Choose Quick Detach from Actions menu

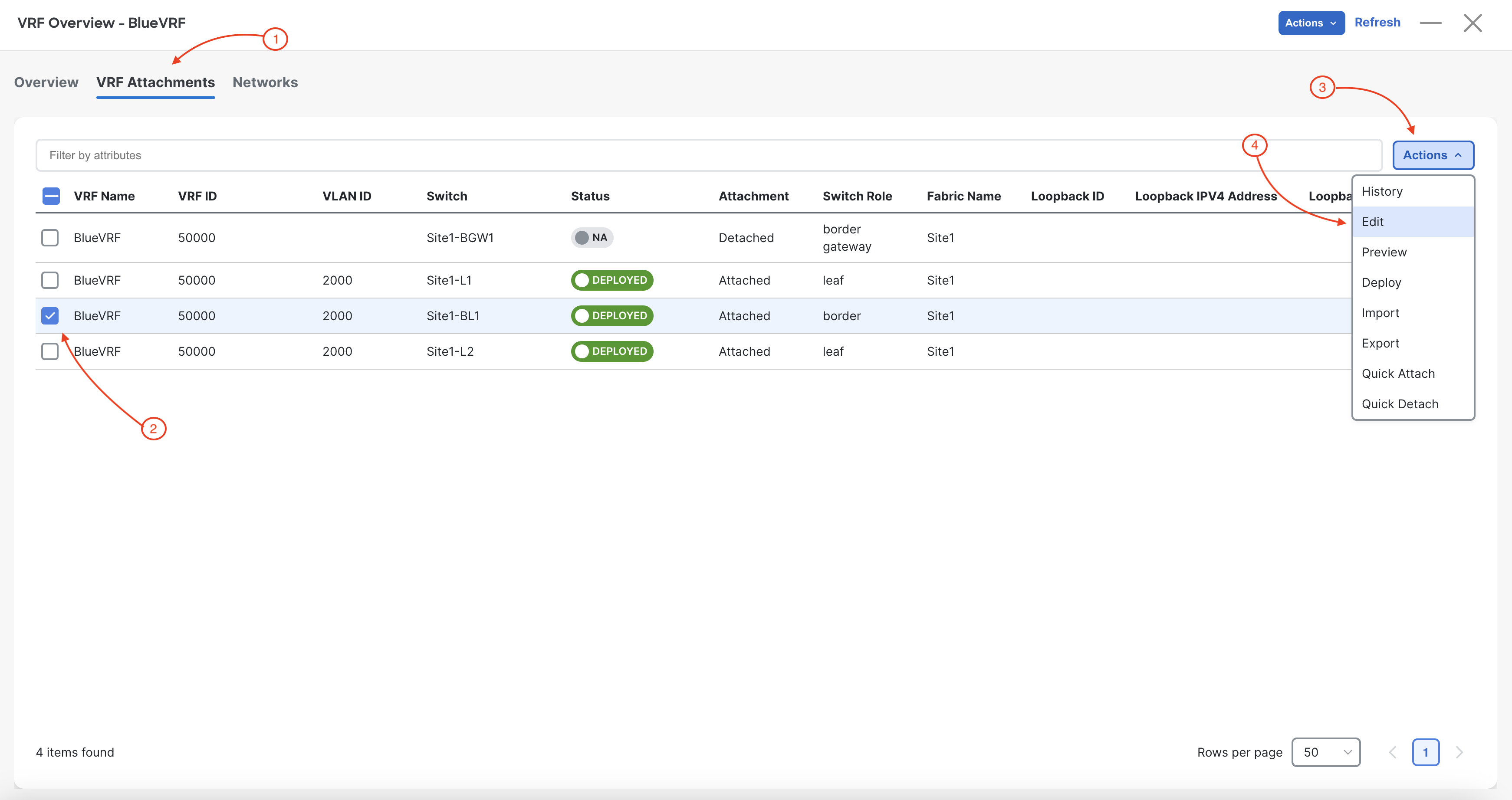pos(1413,404)
